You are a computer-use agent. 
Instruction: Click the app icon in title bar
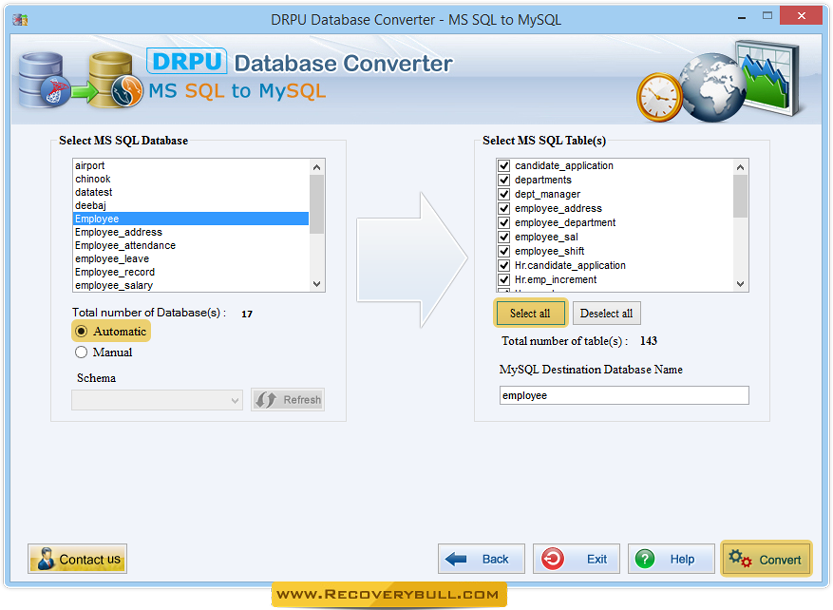point(20,20)
